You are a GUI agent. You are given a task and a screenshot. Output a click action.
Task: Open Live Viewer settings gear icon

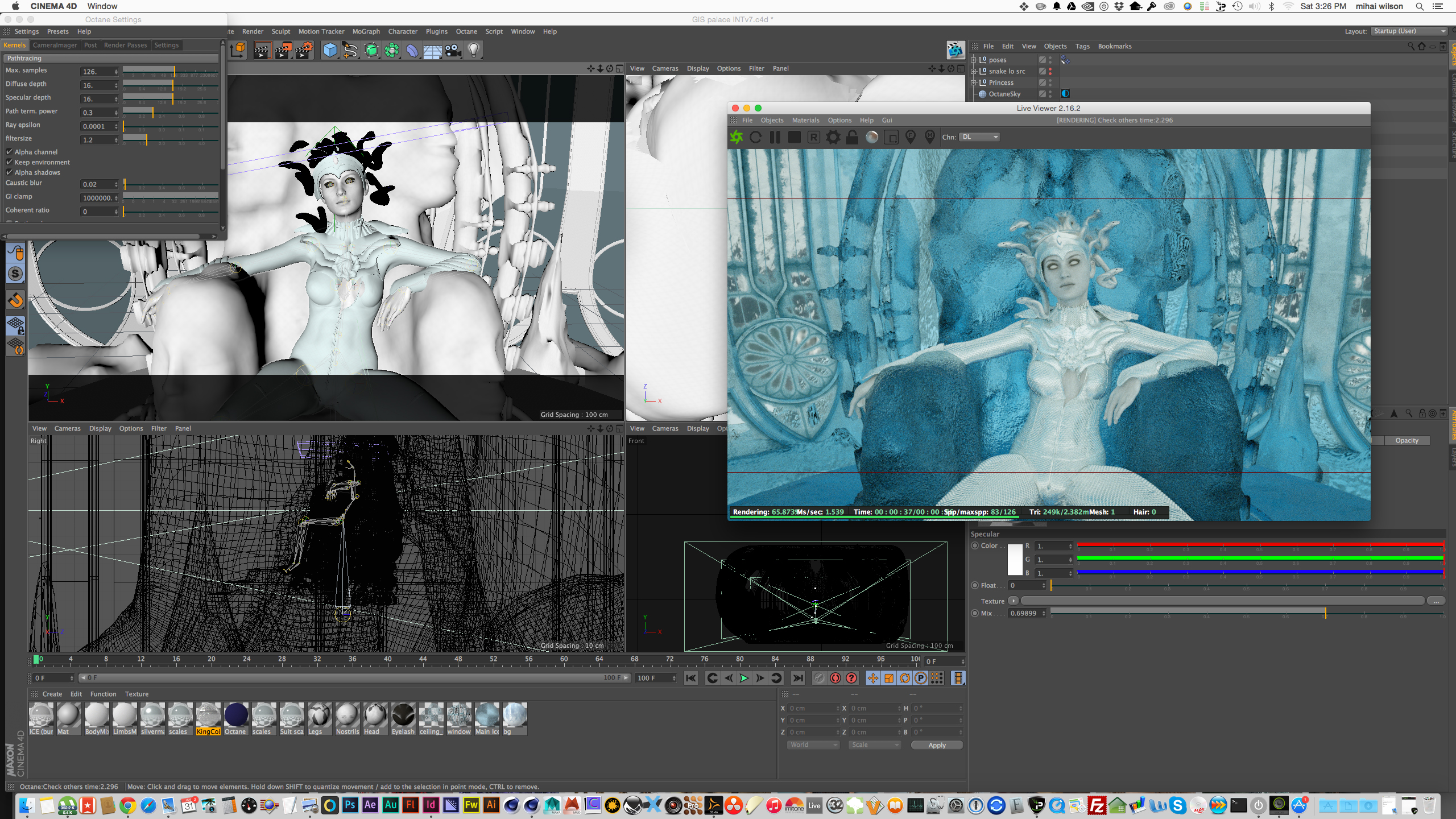click(x=833, y=137)
